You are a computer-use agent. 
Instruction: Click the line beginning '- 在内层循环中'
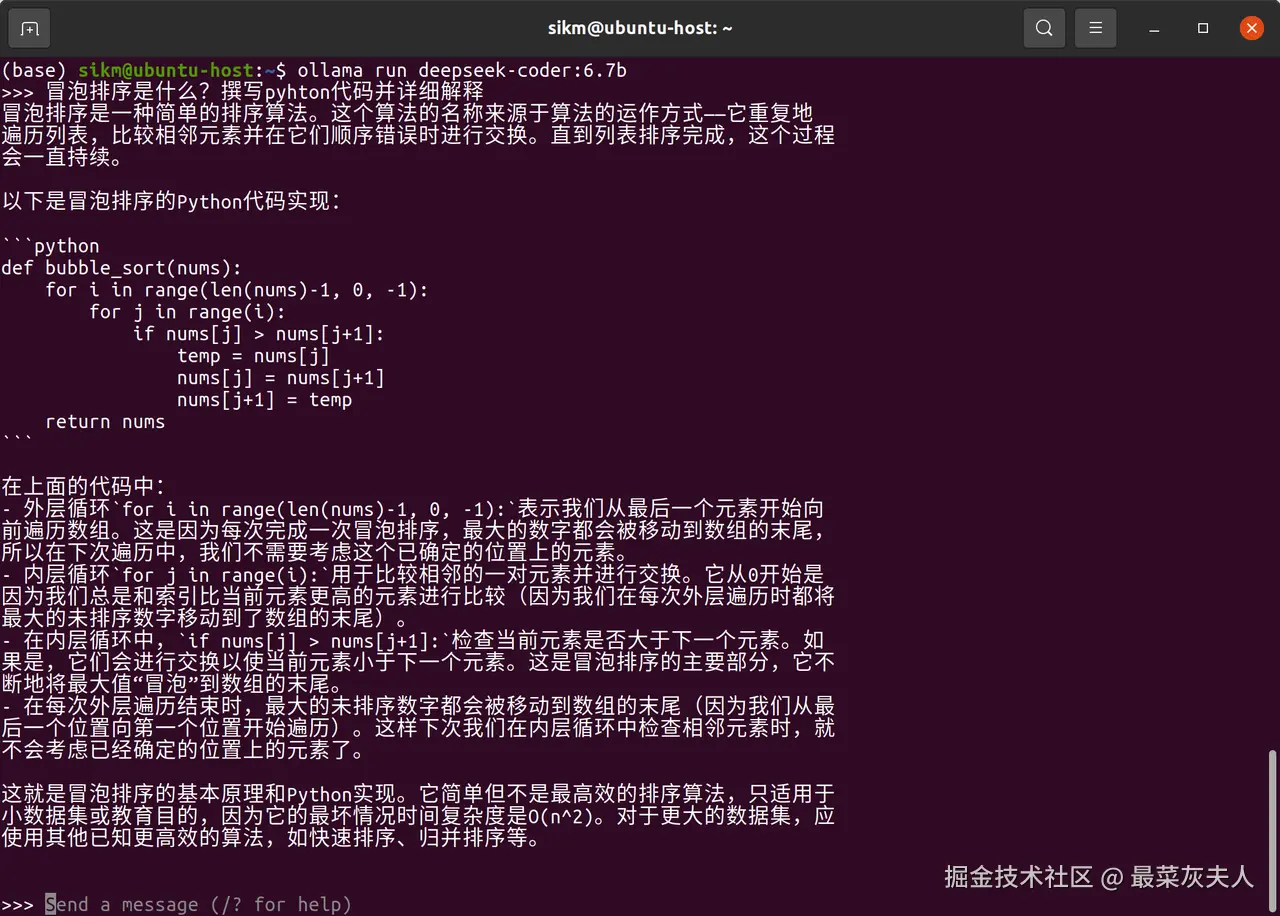coord(412,641)
